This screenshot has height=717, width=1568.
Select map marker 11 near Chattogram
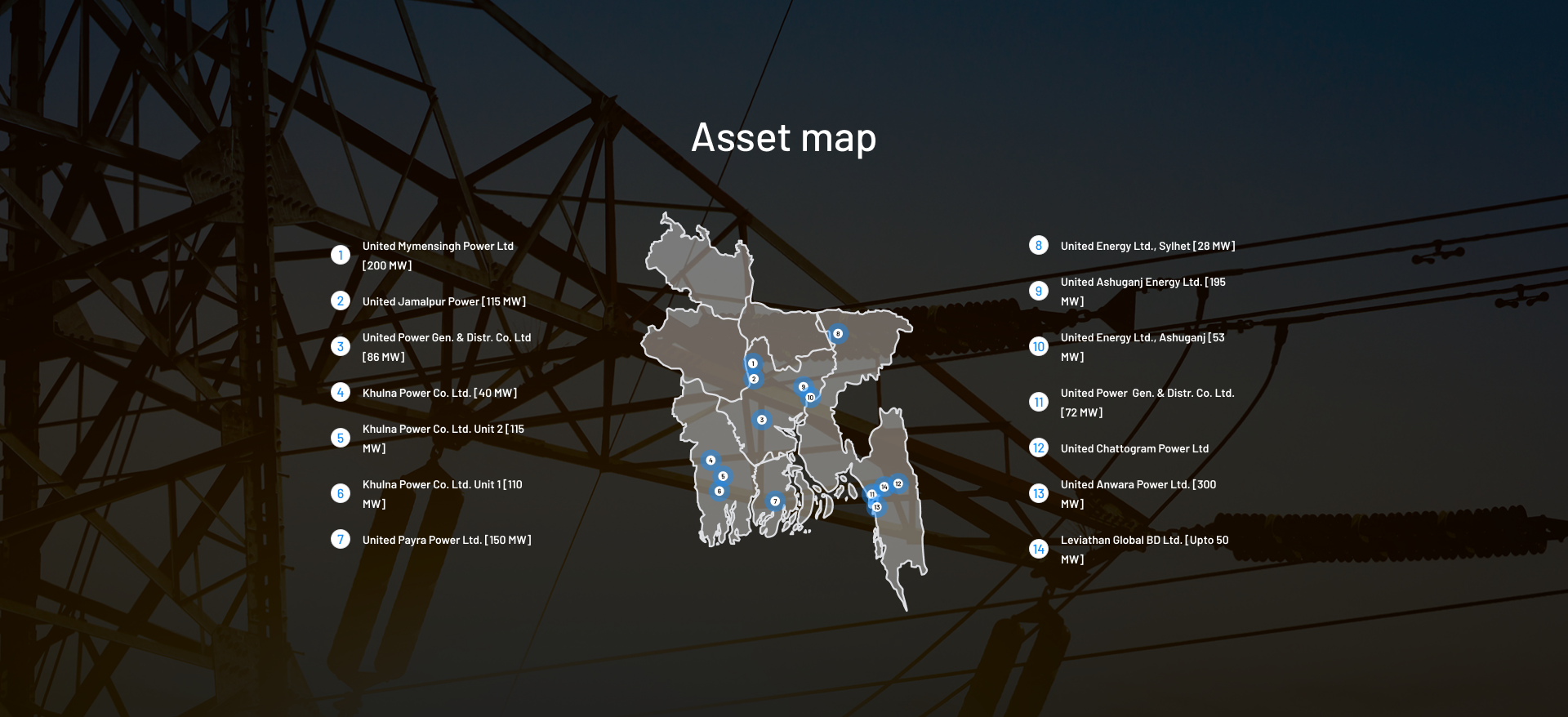(871, 494)
